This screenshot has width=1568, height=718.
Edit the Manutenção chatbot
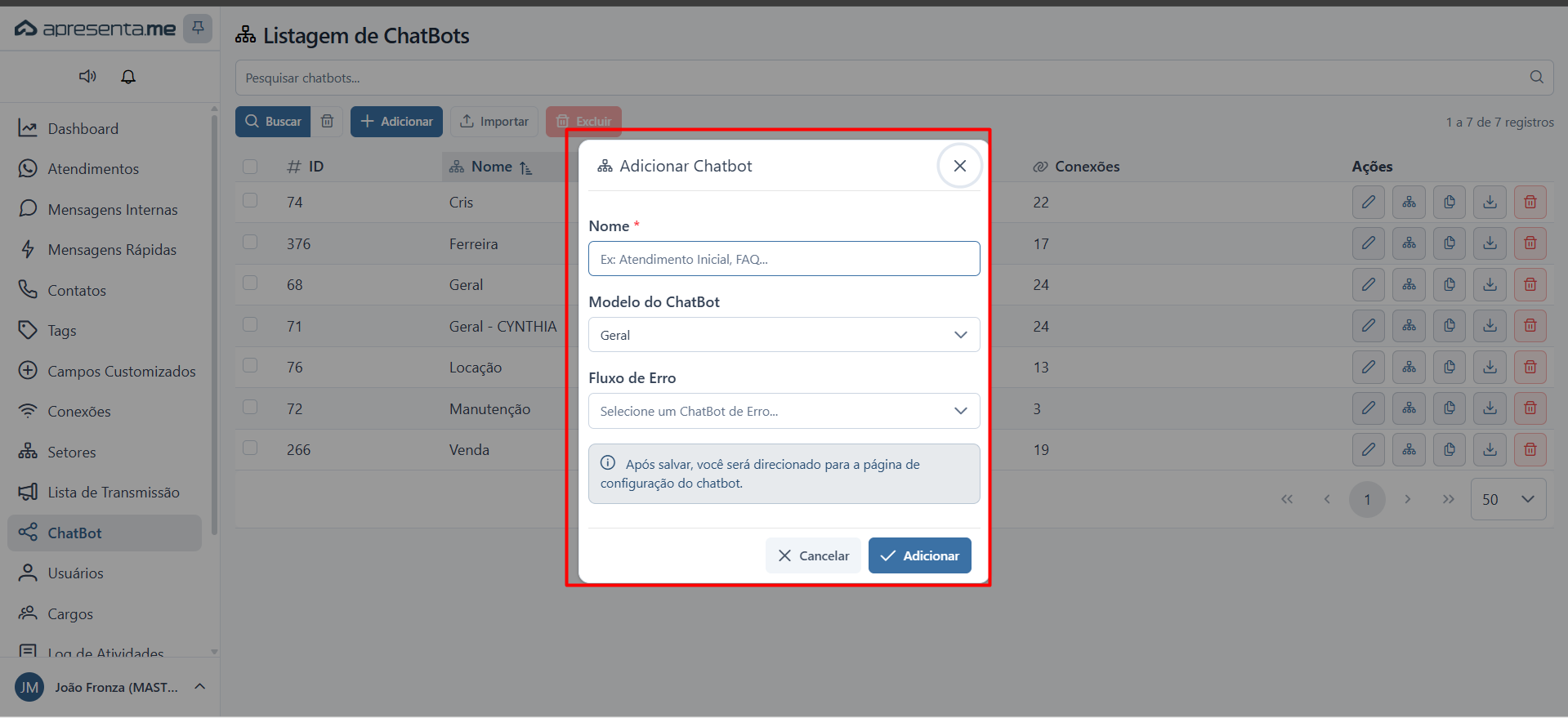pyautogui.click(x=1369, y=408)
